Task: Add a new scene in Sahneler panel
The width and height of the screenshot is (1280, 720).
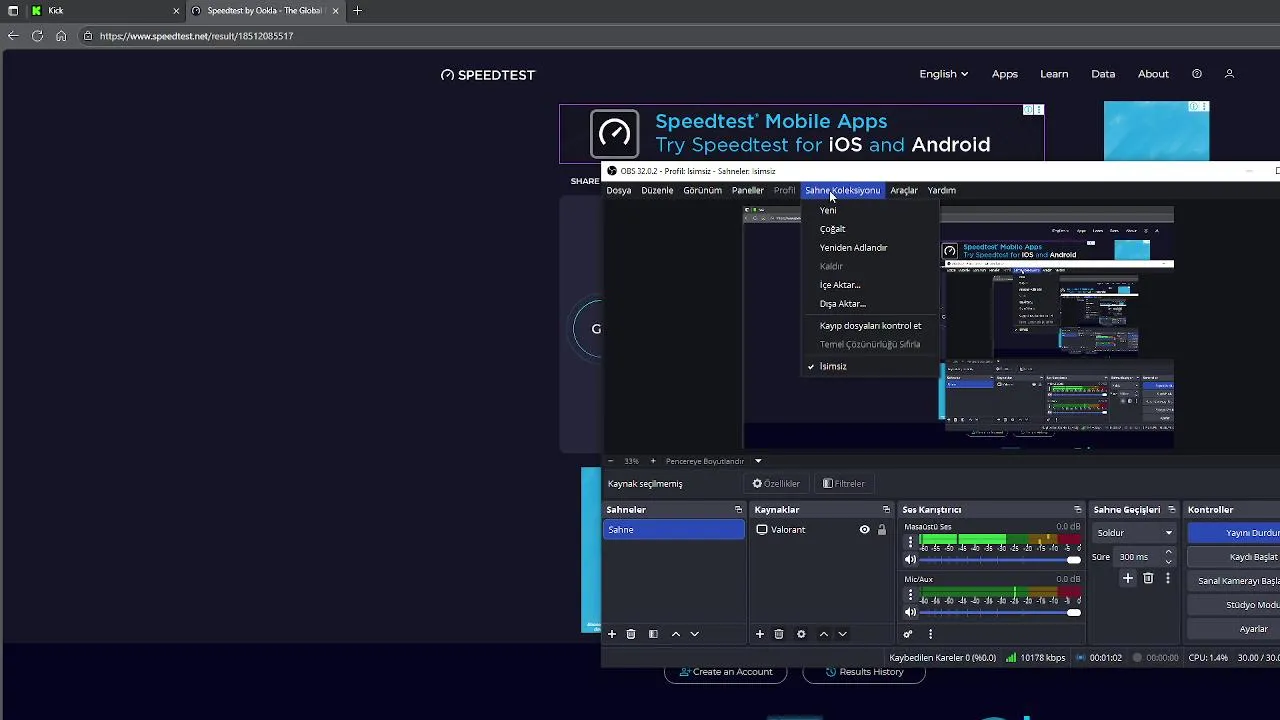Action: tap(612, 634)
